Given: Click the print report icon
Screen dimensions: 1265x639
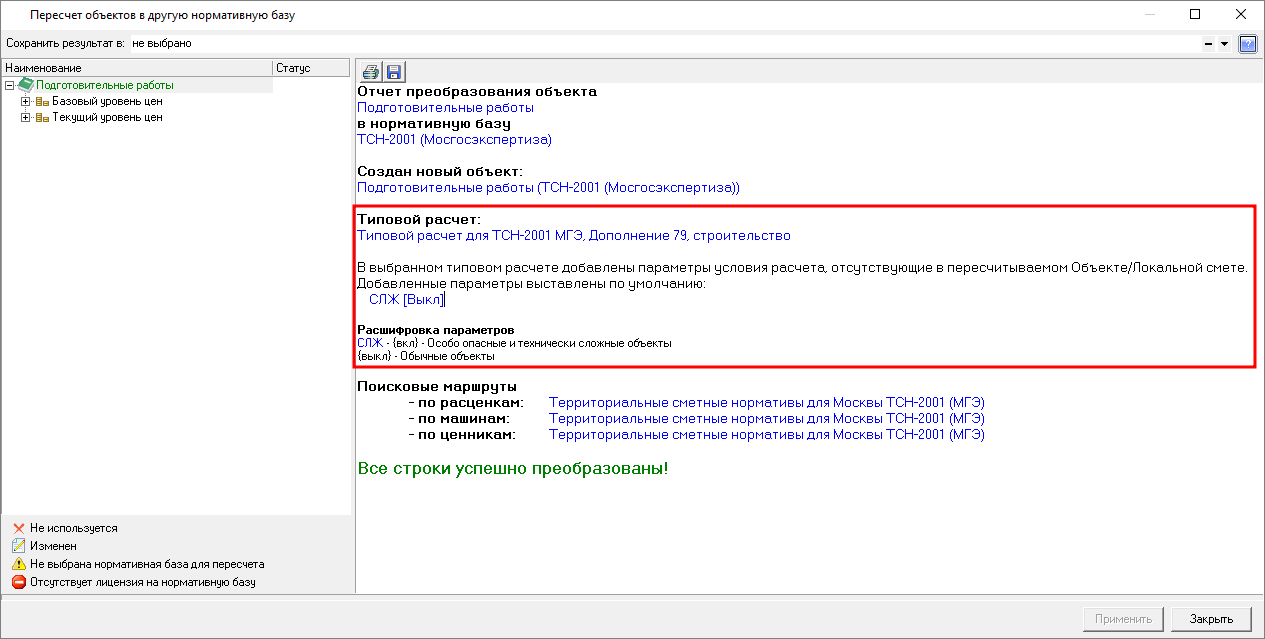Looking at the screenshot, I should (x=371, y=72).
